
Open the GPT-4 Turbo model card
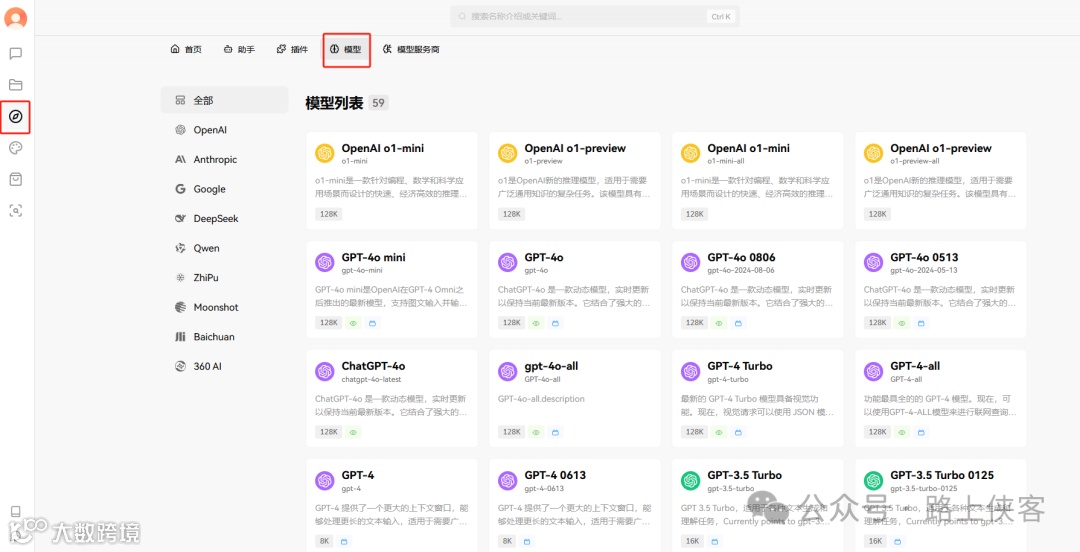758,398
